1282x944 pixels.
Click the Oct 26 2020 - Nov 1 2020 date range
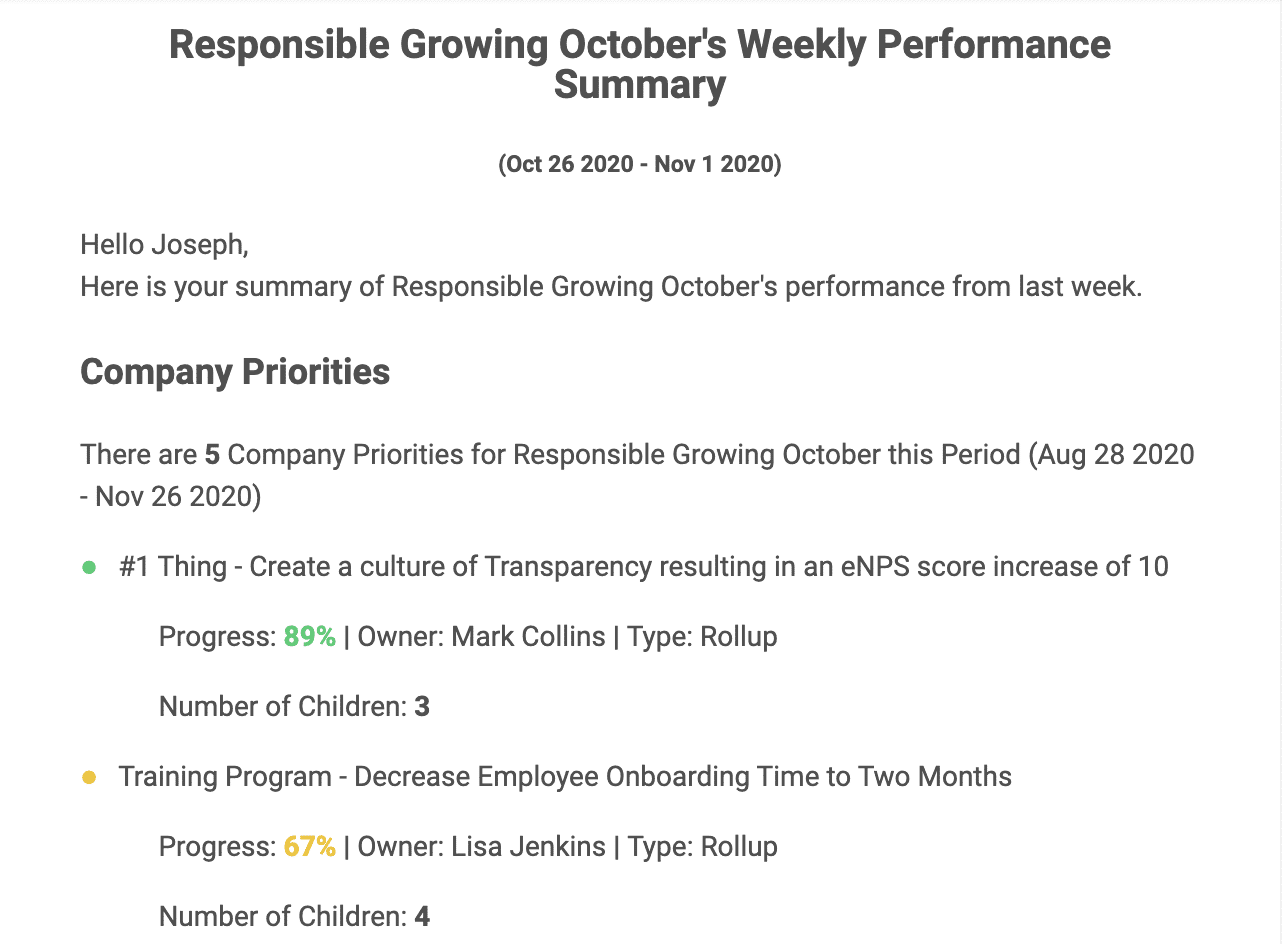point(640,164)
